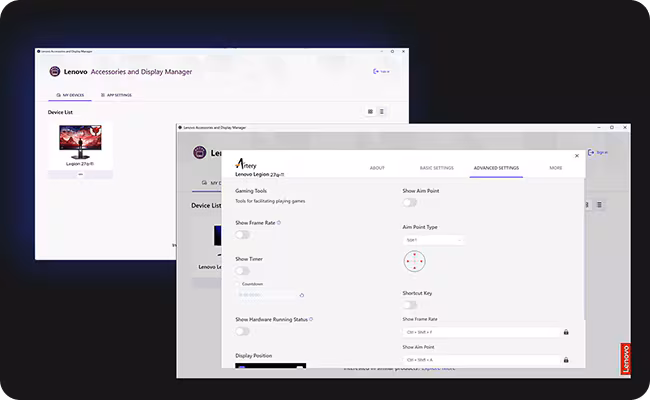
Task: Click the Show Frame Rate shortcut key field
Action: click(480, 332)
